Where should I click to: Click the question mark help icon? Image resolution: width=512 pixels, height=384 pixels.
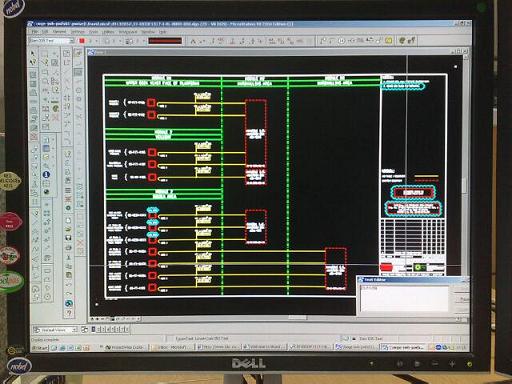[69, 313]
